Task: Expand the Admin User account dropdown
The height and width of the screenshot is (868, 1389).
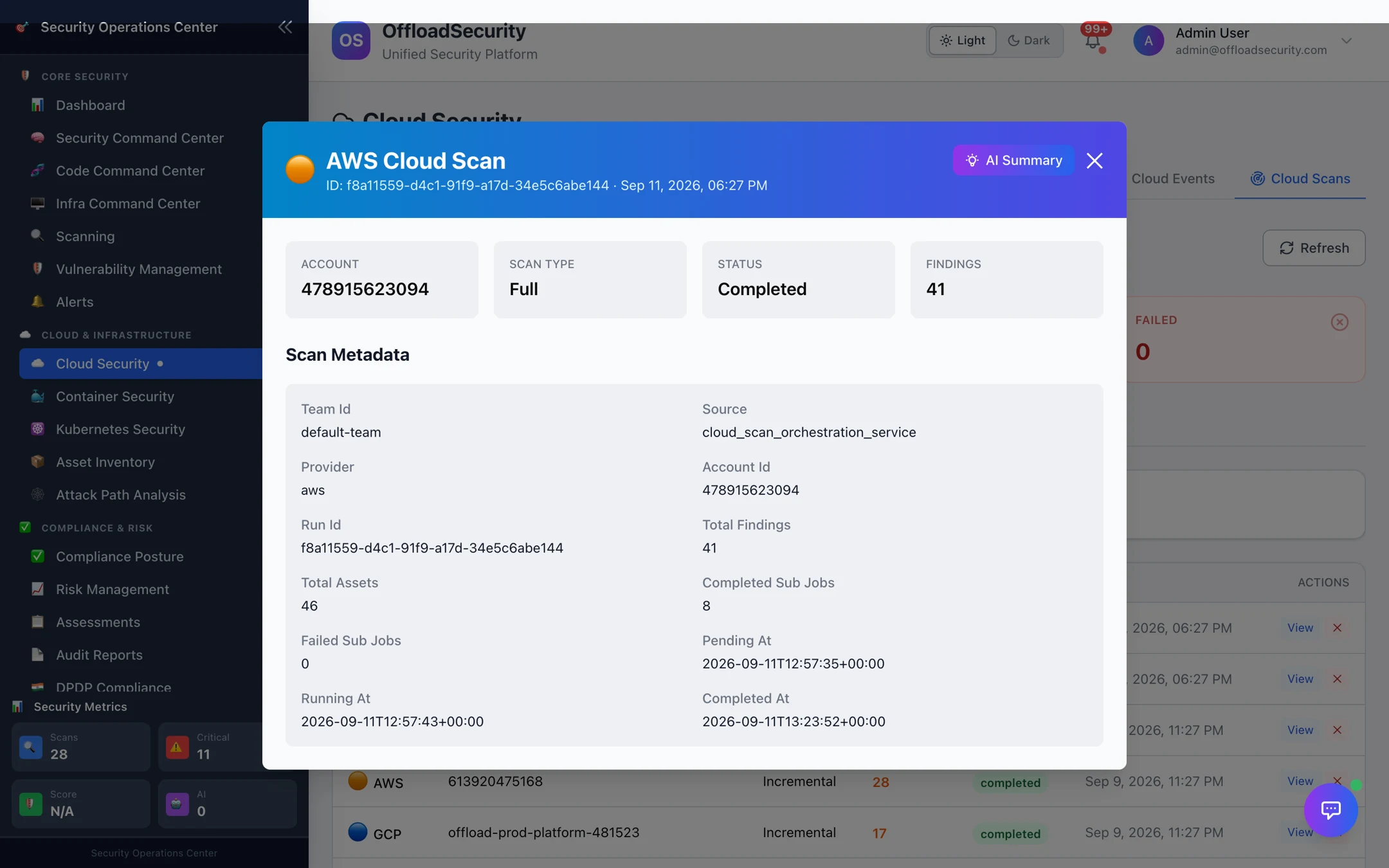Action: point(1347,41)
